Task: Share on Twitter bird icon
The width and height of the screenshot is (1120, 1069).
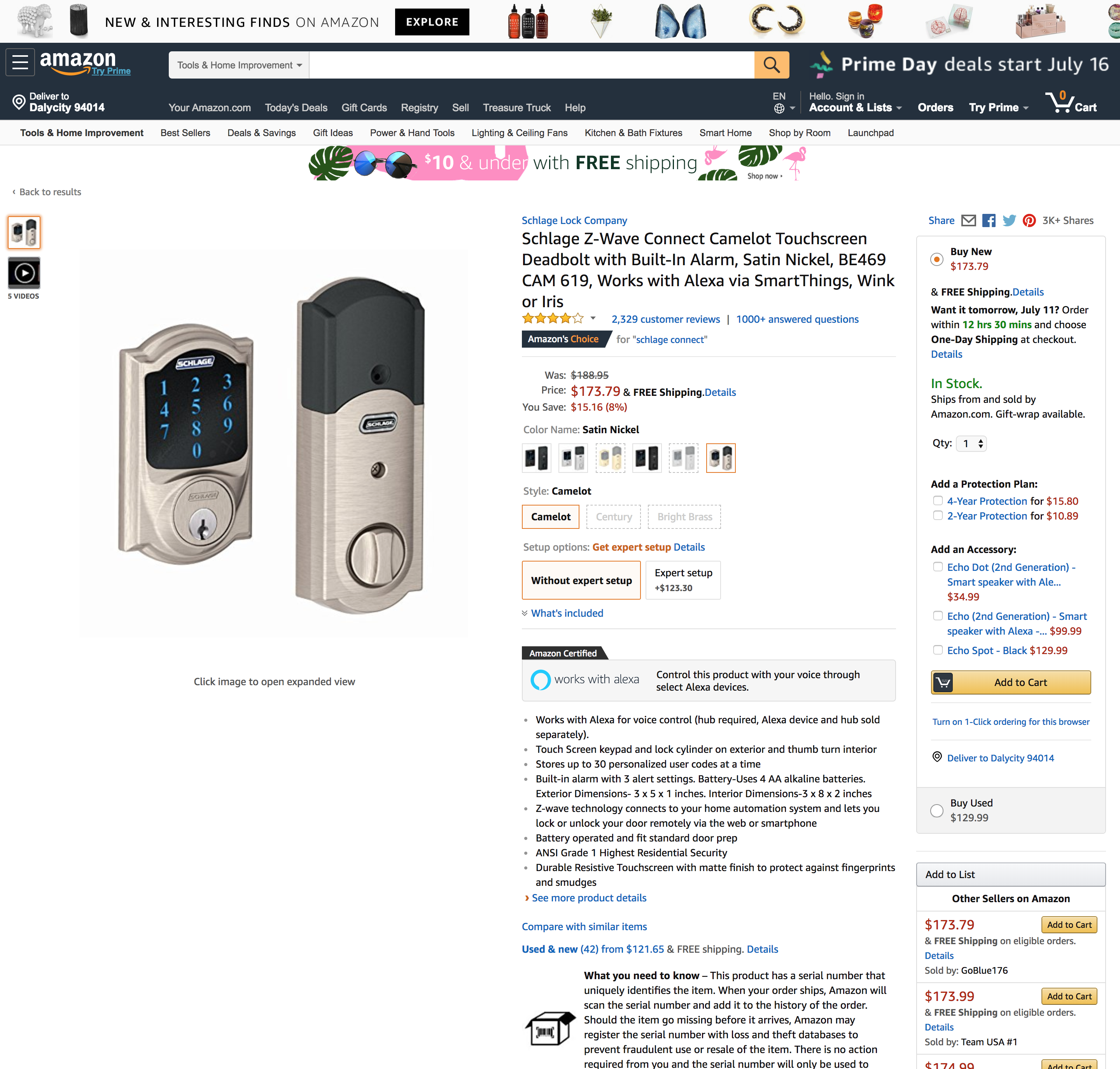Action: pos(1009,220)
